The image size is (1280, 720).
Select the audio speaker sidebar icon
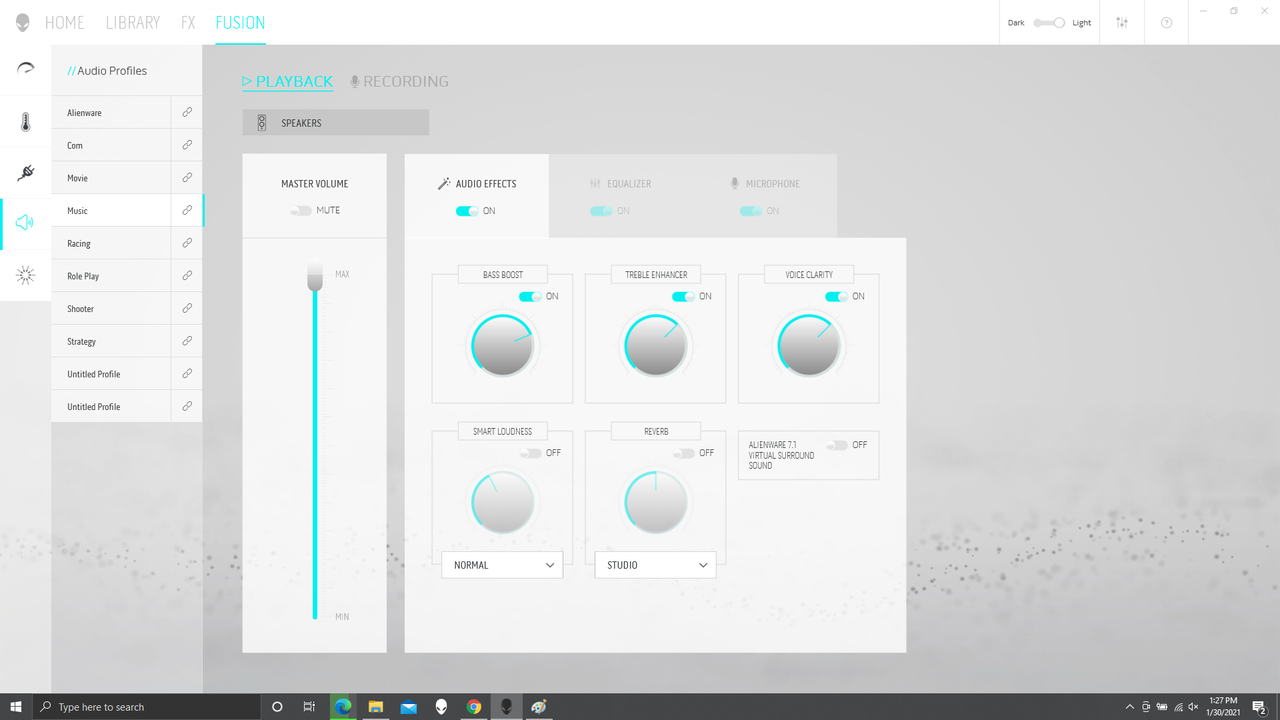(x=26, y=222)
